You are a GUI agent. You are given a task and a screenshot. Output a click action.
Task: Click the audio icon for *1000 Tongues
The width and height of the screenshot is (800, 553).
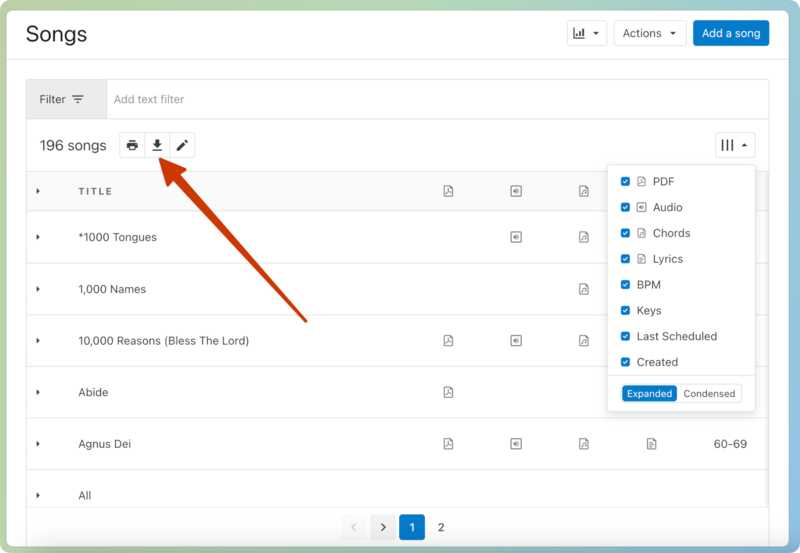516,237
